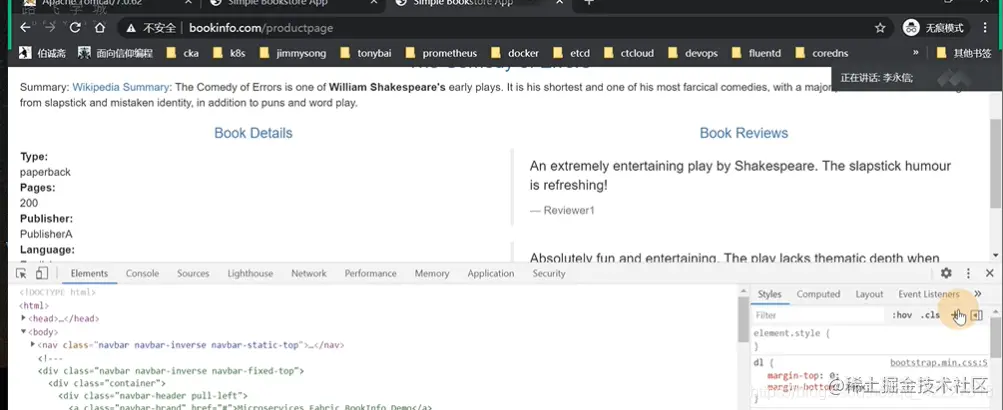Click the address bar URL bookinfo.com/productpage
The width and height of the screenshot is (1003, 410).
pyautogui.click(x=261, y=28)
